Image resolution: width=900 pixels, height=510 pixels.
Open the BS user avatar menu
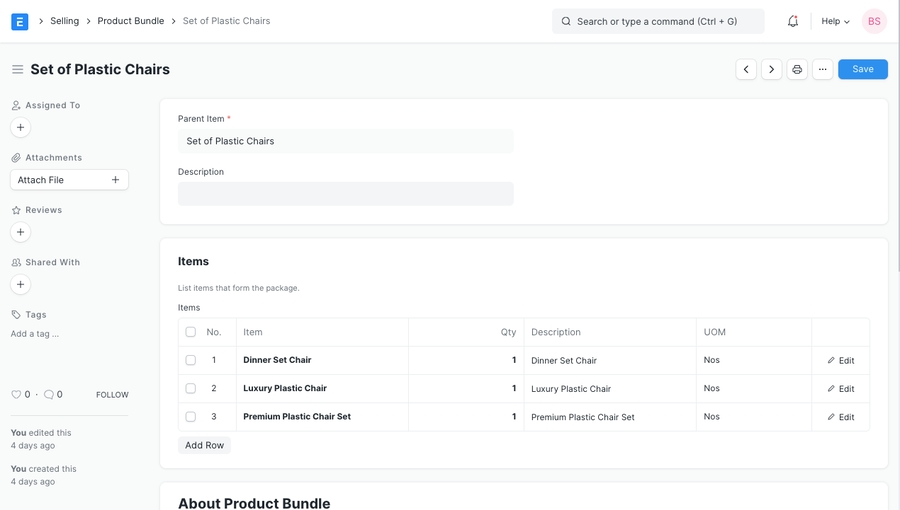(x=874, y=21)
